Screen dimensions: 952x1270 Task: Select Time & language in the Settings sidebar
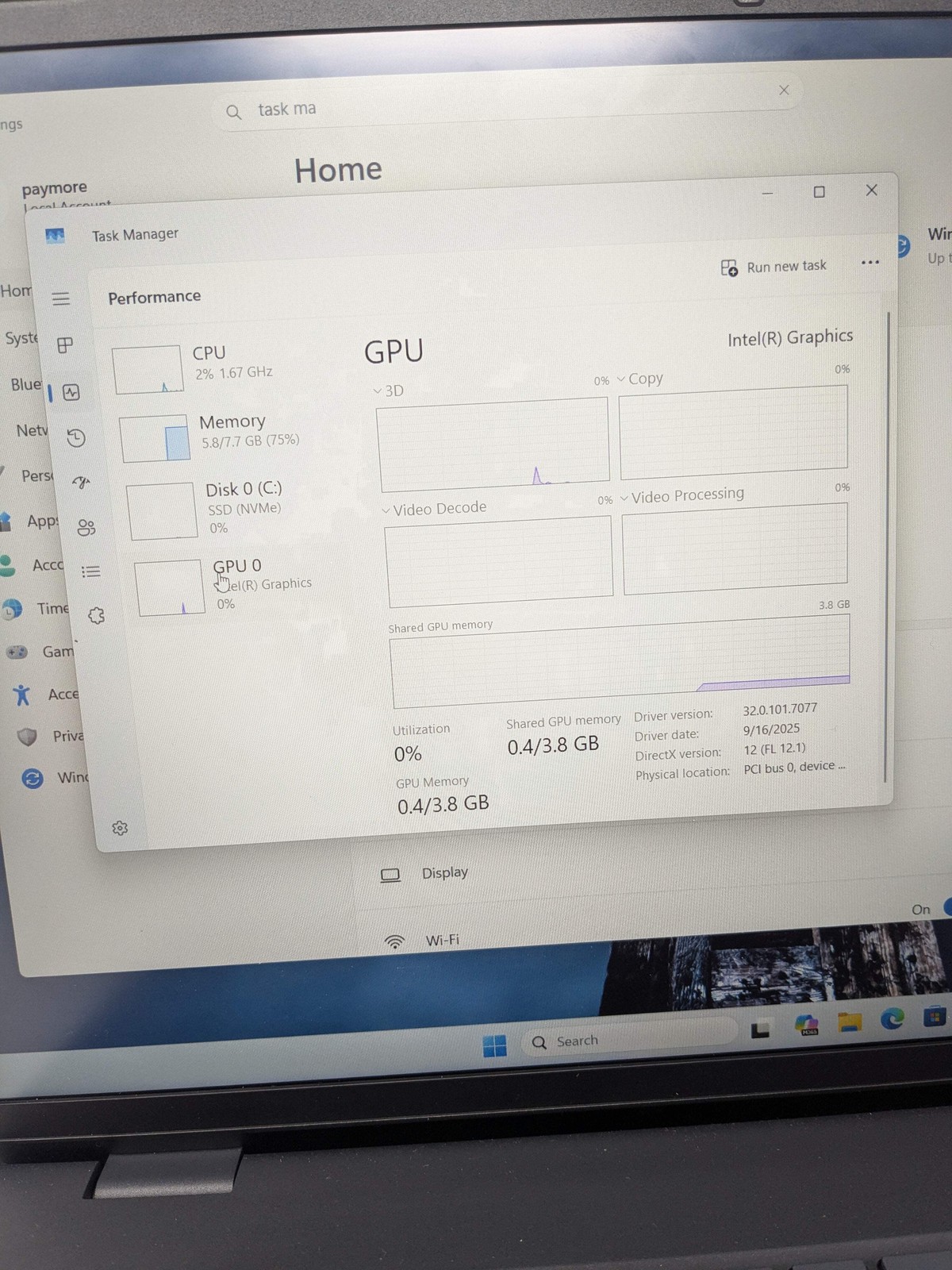36,609
